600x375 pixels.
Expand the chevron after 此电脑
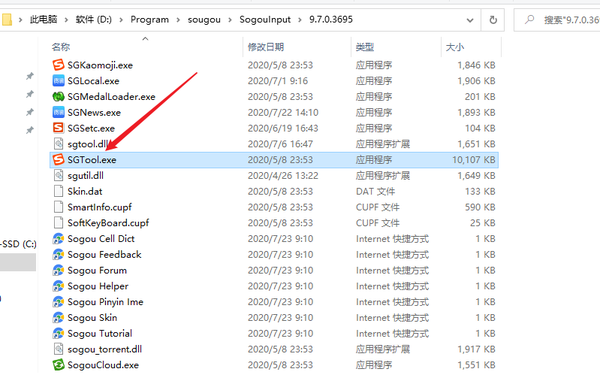(x=66, y=20)
